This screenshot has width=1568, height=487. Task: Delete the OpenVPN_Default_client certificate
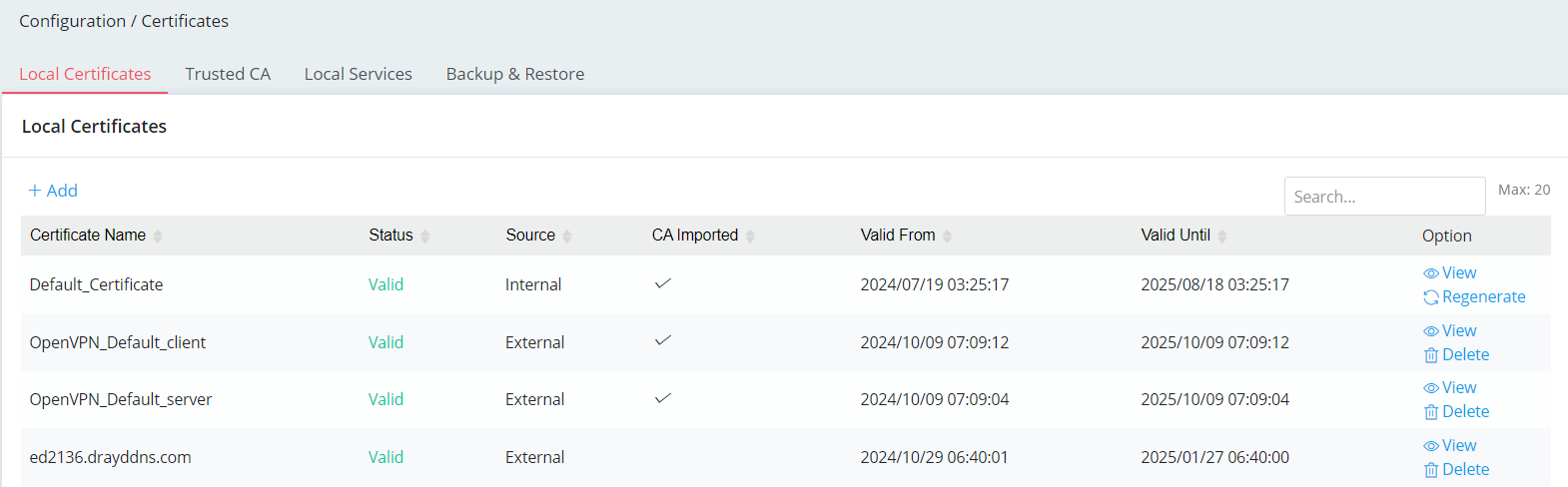pos(1456,354)
